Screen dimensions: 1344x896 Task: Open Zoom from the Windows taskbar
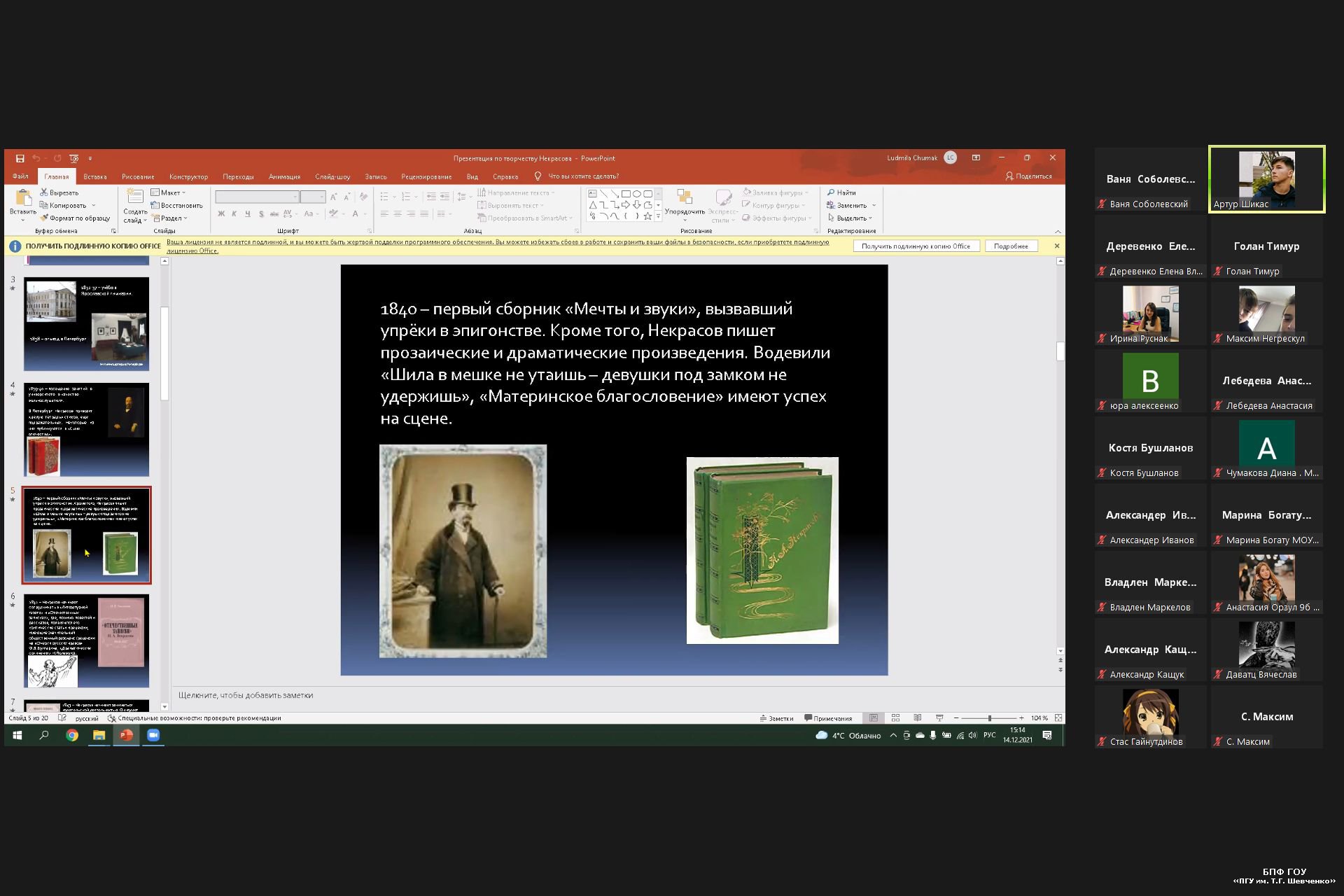pos(153,735)
